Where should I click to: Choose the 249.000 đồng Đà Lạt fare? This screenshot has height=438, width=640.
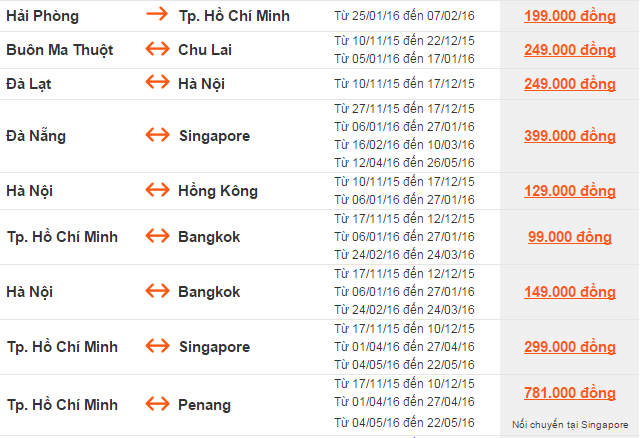click(569, 84)
